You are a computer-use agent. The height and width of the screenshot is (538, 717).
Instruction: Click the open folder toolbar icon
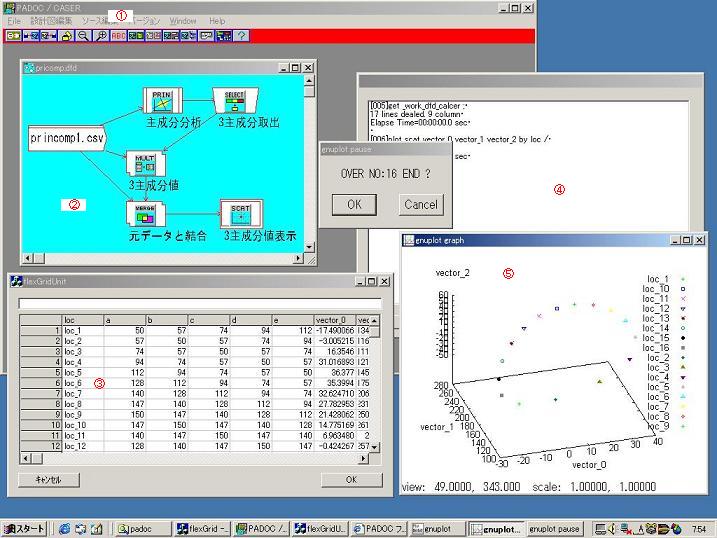(x=66, y=35)
